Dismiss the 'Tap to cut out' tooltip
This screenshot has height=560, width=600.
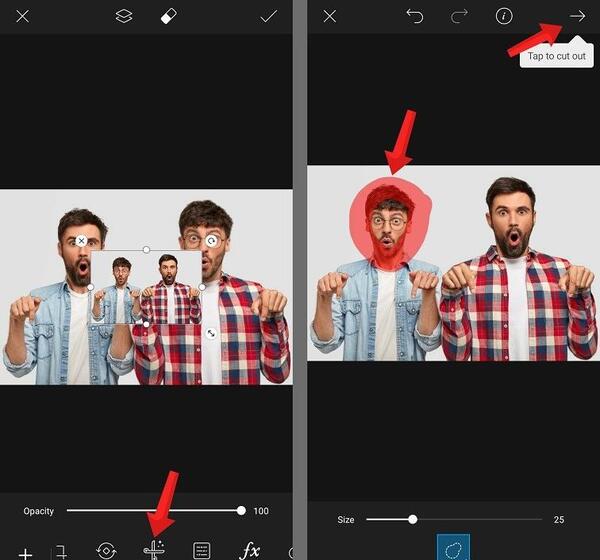coord(557,56)
